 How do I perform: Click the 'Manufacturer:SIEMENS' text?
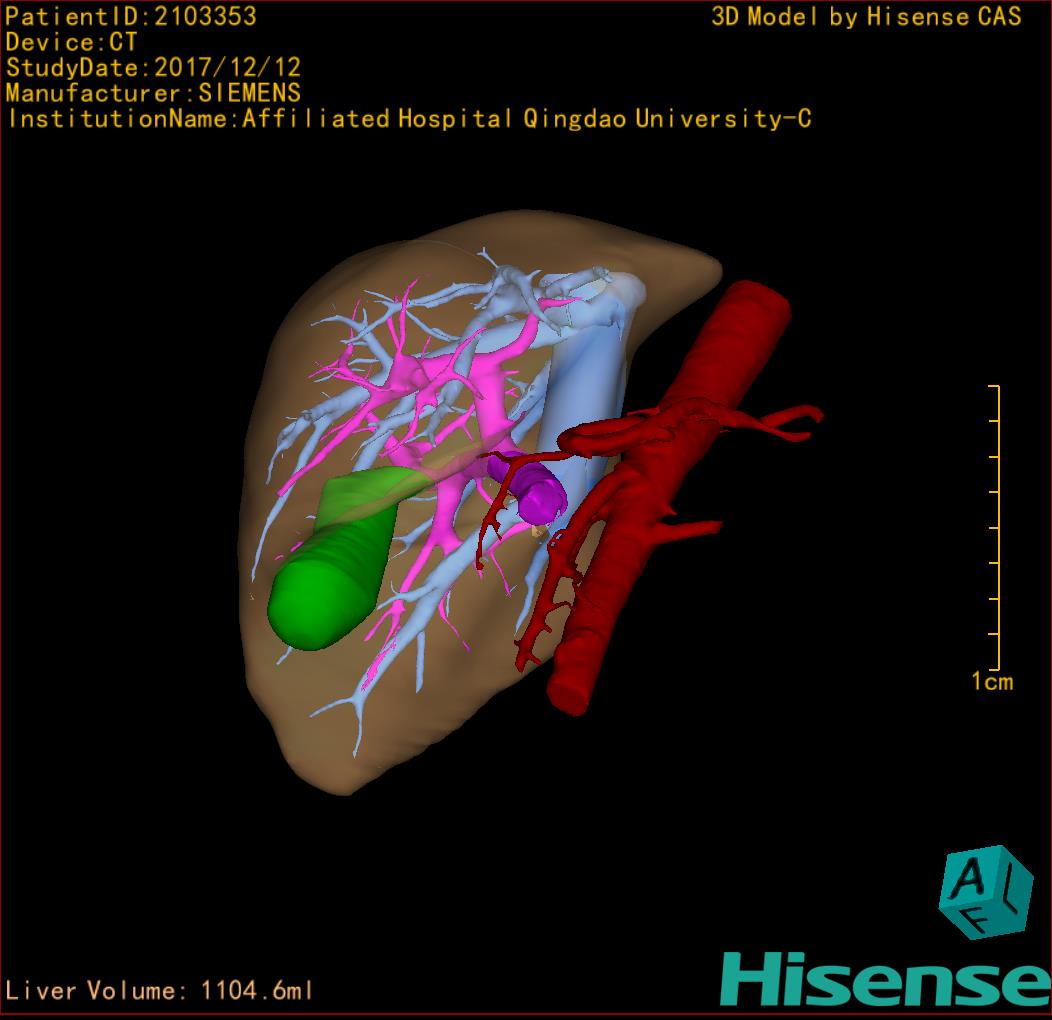click(x=153, y=93)
